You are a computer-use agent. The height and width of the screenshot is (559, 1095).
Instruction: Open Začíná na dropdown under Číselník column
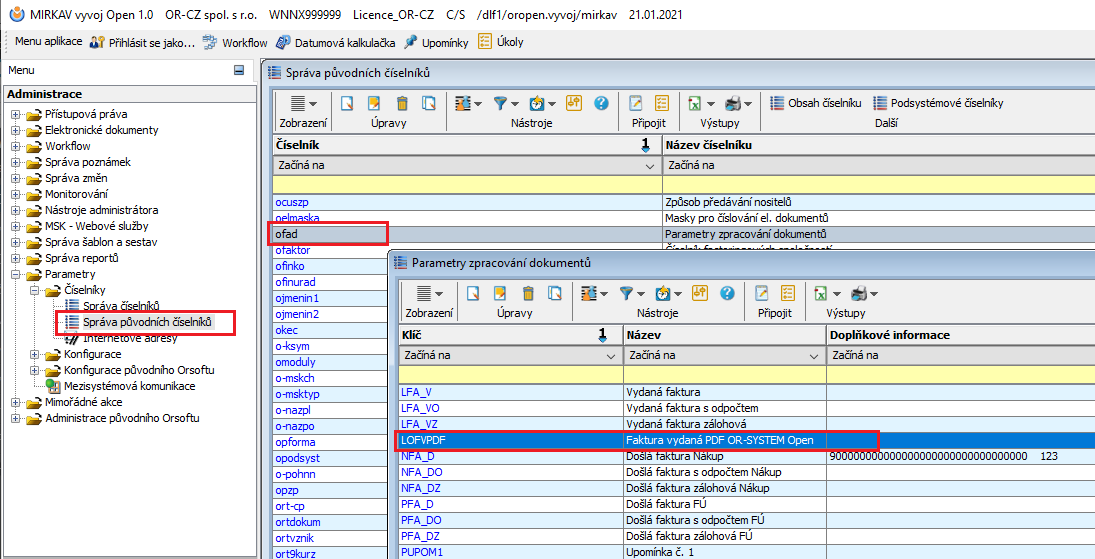tap(651, 165)
